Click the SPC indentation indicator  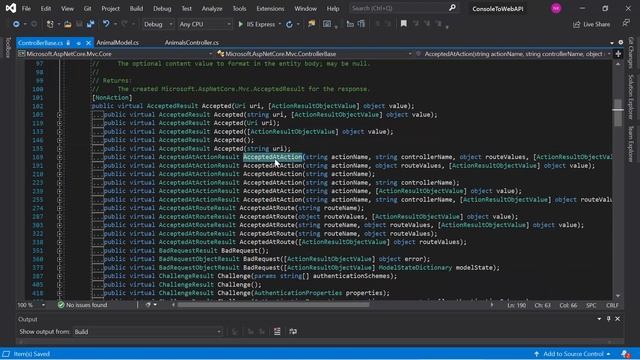click(591, 305)
